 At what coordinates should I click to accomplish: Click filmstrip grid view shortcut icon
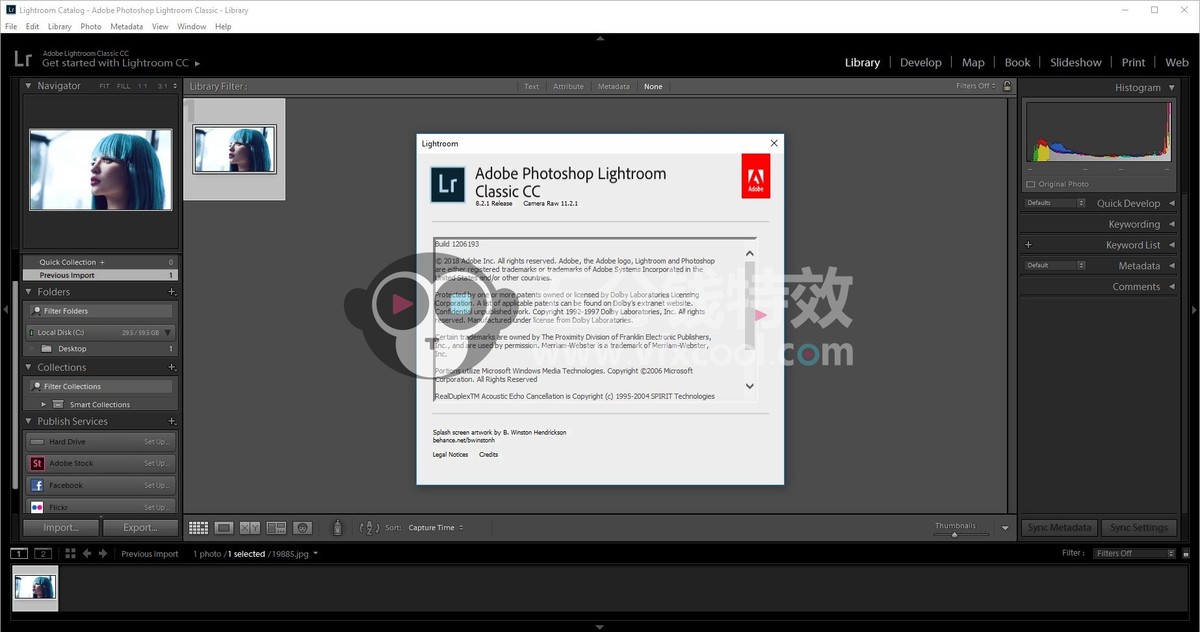[70, 553]
